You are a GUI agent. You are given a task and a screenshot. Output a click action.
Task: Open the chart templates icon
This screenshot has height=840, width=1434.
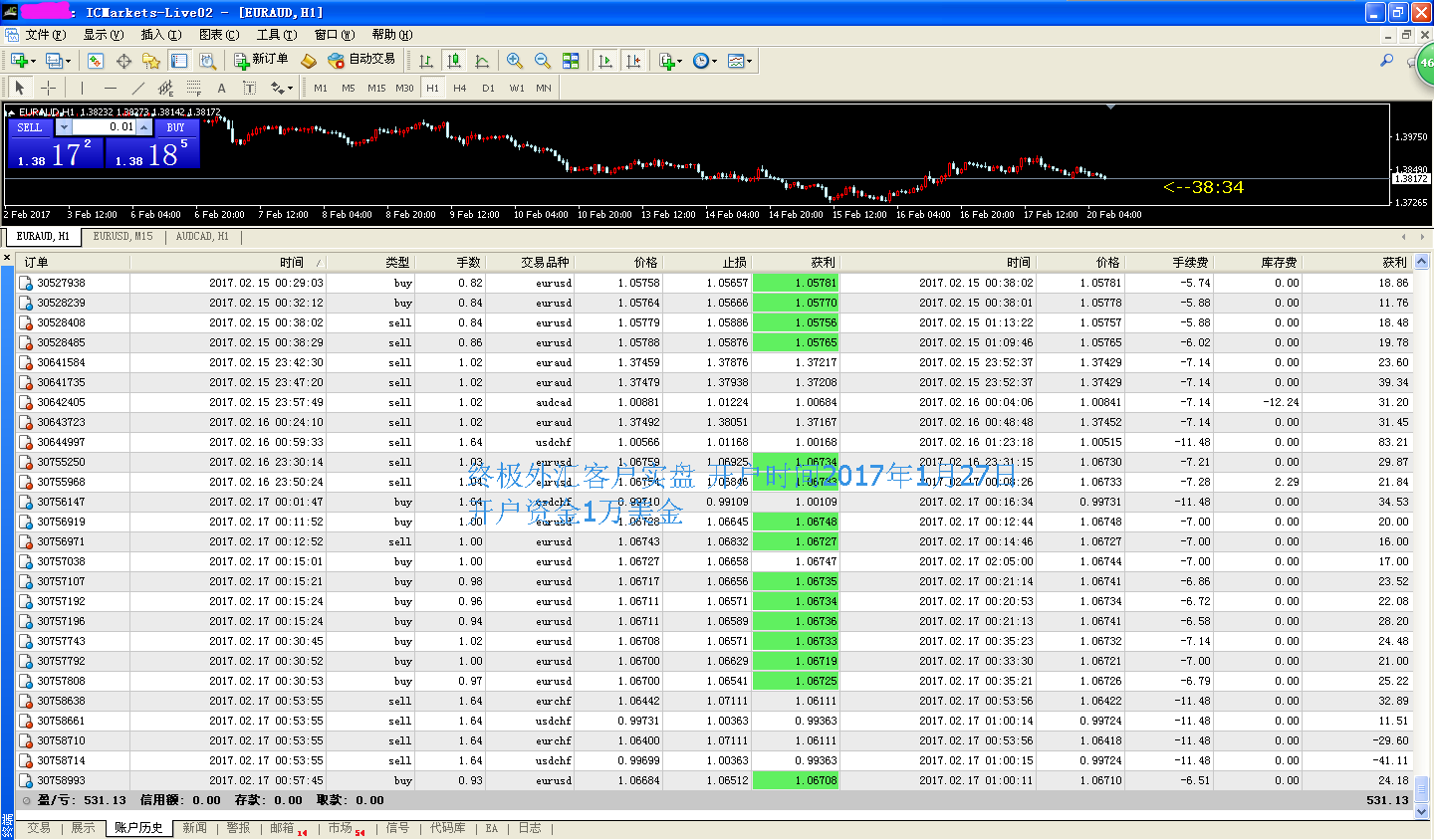pyautogui.click(x=736, y=61)
